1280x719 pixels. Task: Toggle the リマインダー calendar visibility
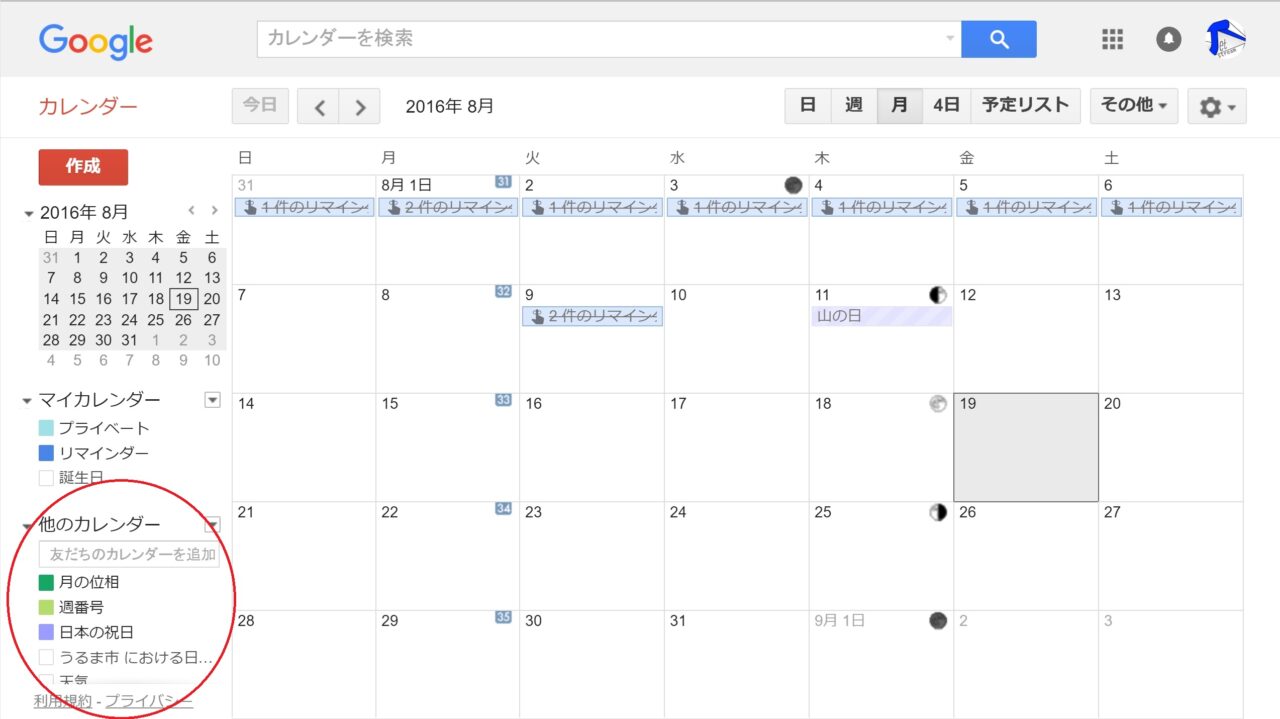[x=46, y=453]
